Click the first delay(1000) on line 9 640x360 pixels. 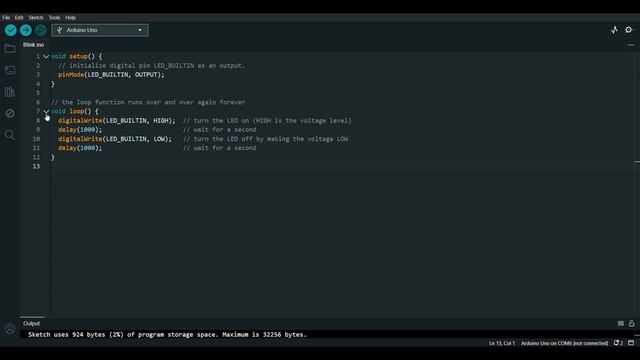[x=80, y=129]
